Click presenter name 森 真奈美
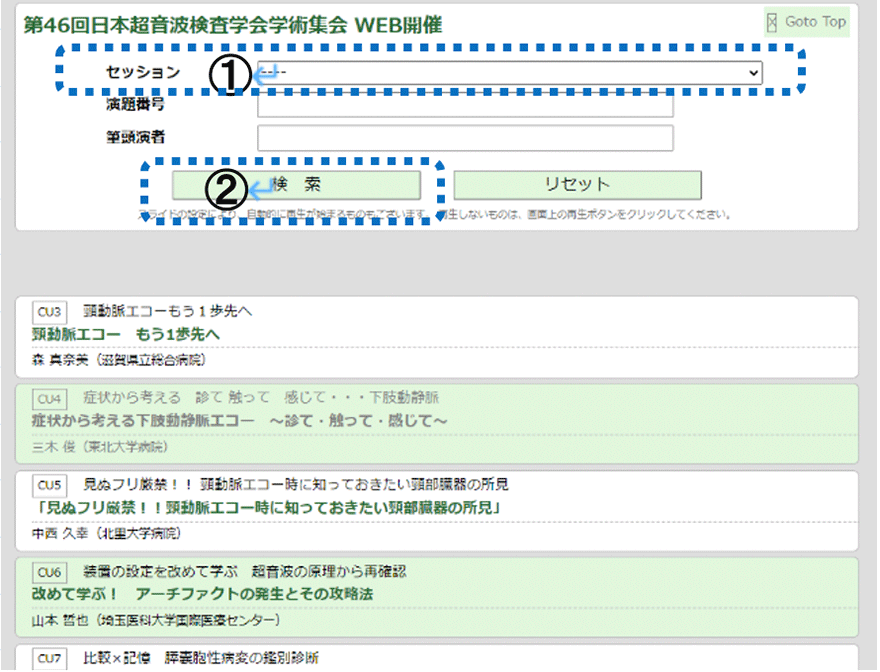Image resolution: width=880 pixels, height=672 pixels. tap(62, 360)
